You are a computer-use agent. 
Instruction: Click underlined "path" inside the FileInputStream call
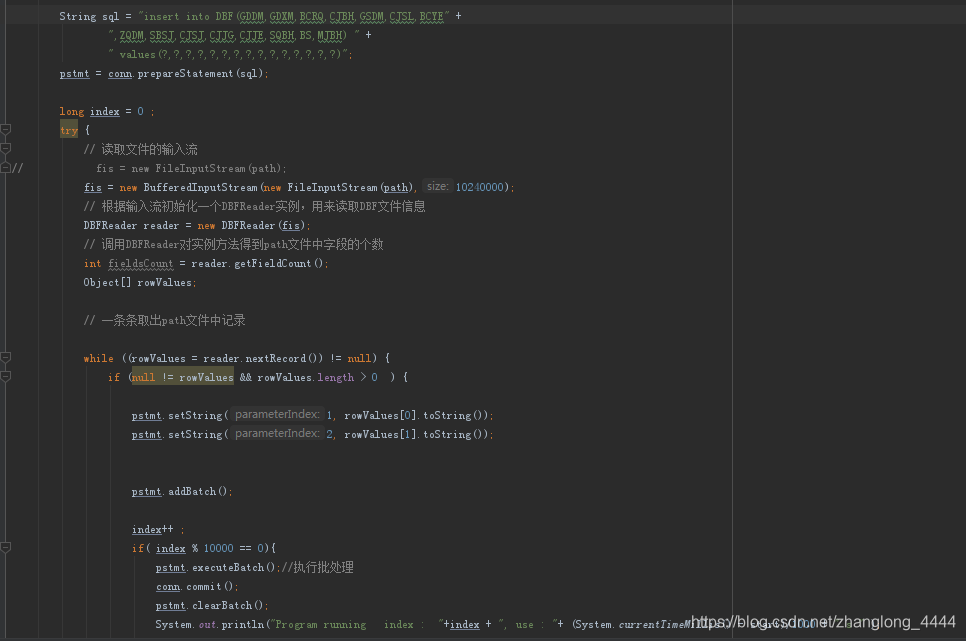396,187
